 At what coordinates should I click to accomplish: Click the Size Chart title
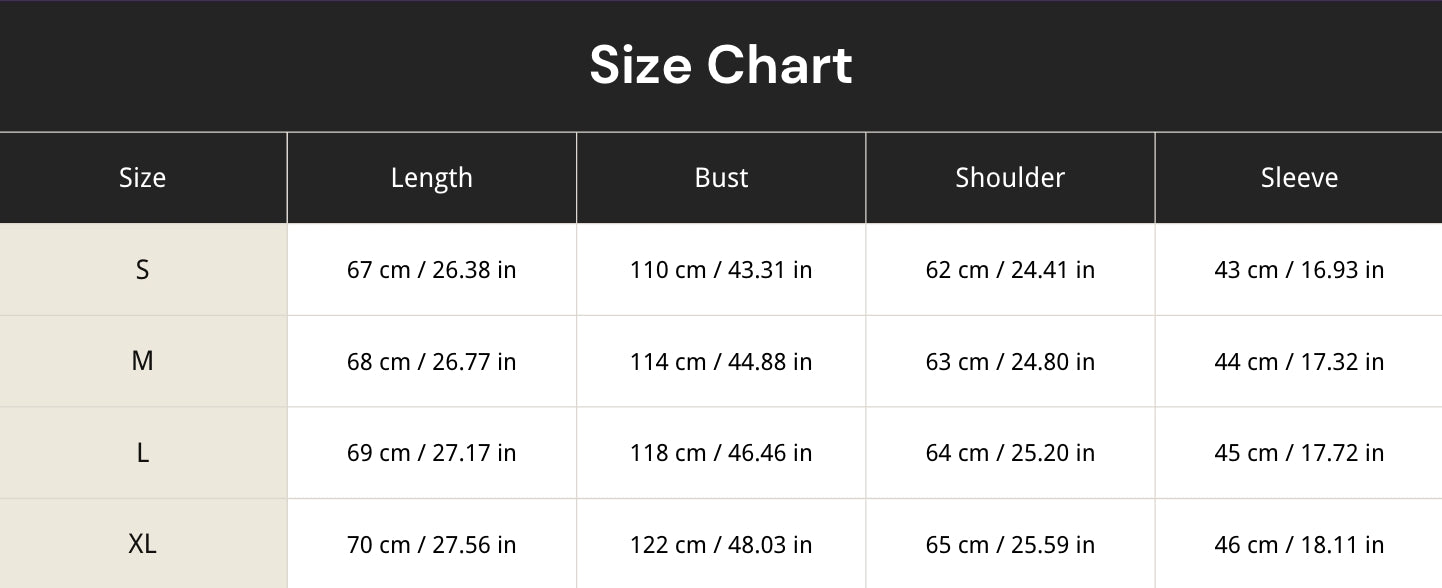(721, 66)
